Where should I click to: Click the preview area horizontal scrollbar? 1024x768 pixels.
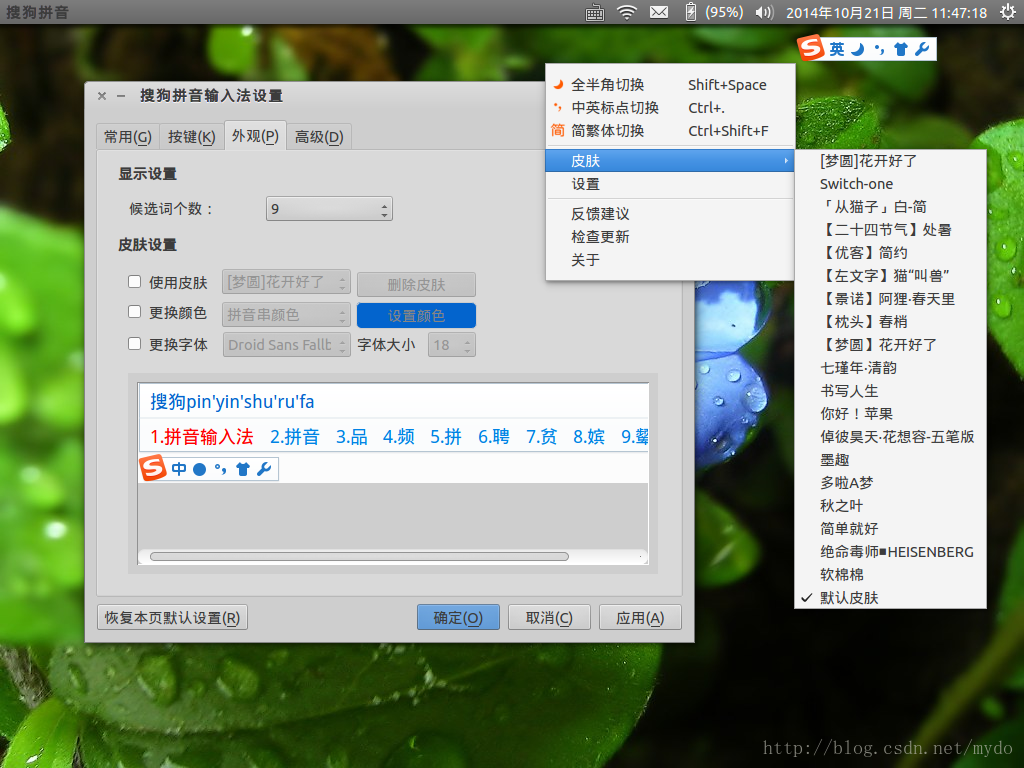point(359,556)
